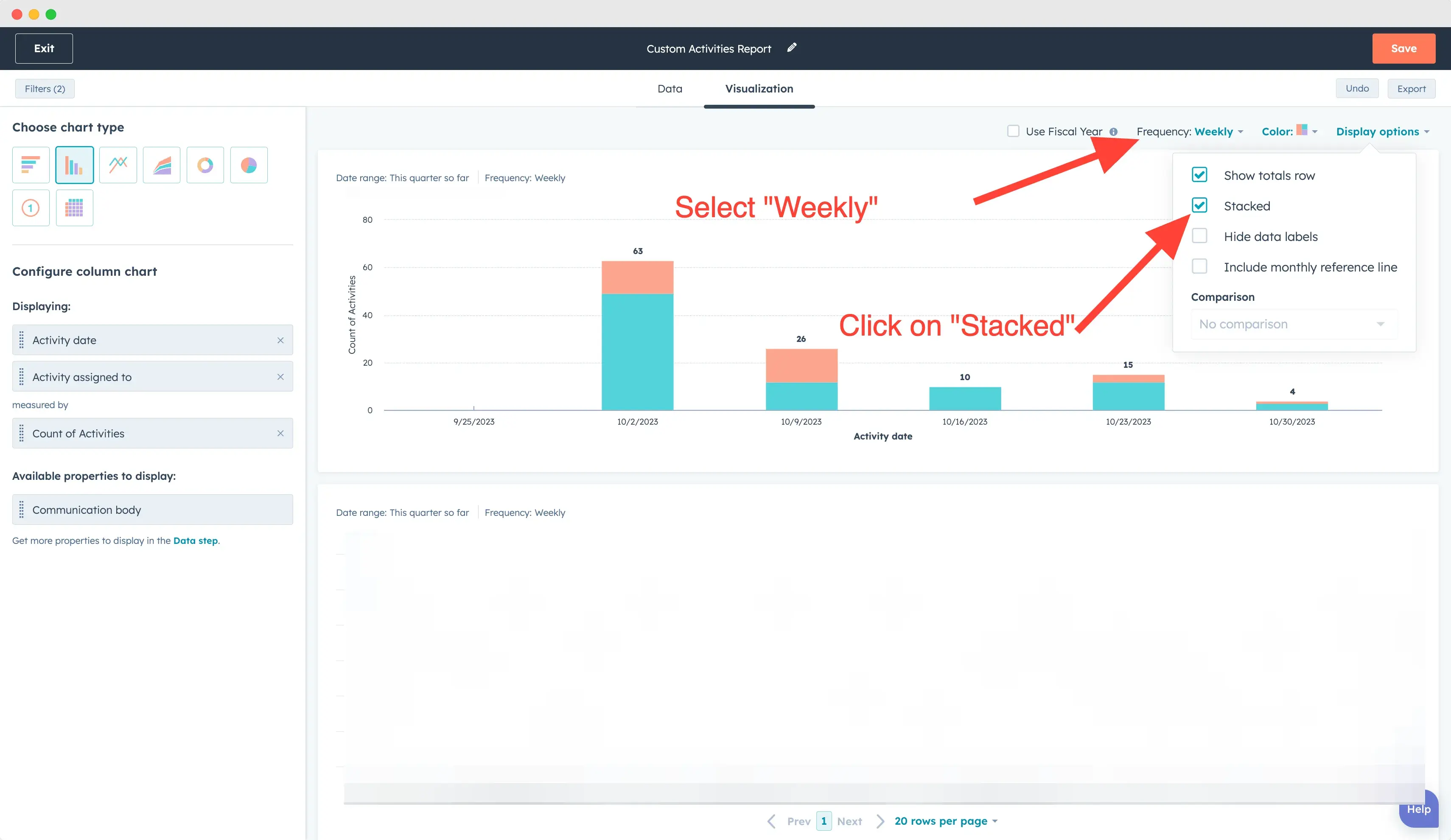Screen dimensions: 1451x840
Task: Choose the summary number chart icon
Action: coord(31,208)
